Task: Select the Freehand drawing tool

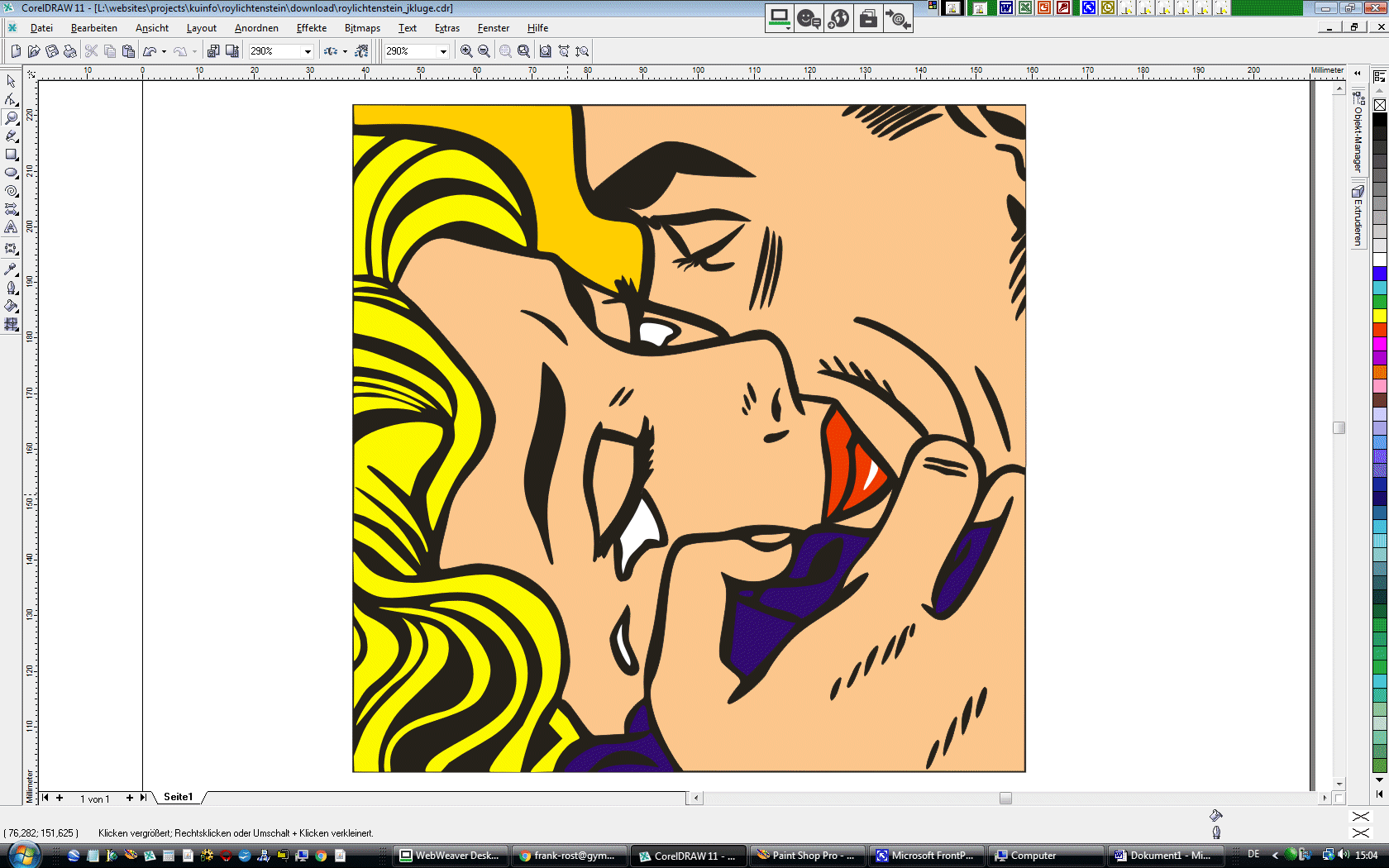Action: click(x=11, y=136)
